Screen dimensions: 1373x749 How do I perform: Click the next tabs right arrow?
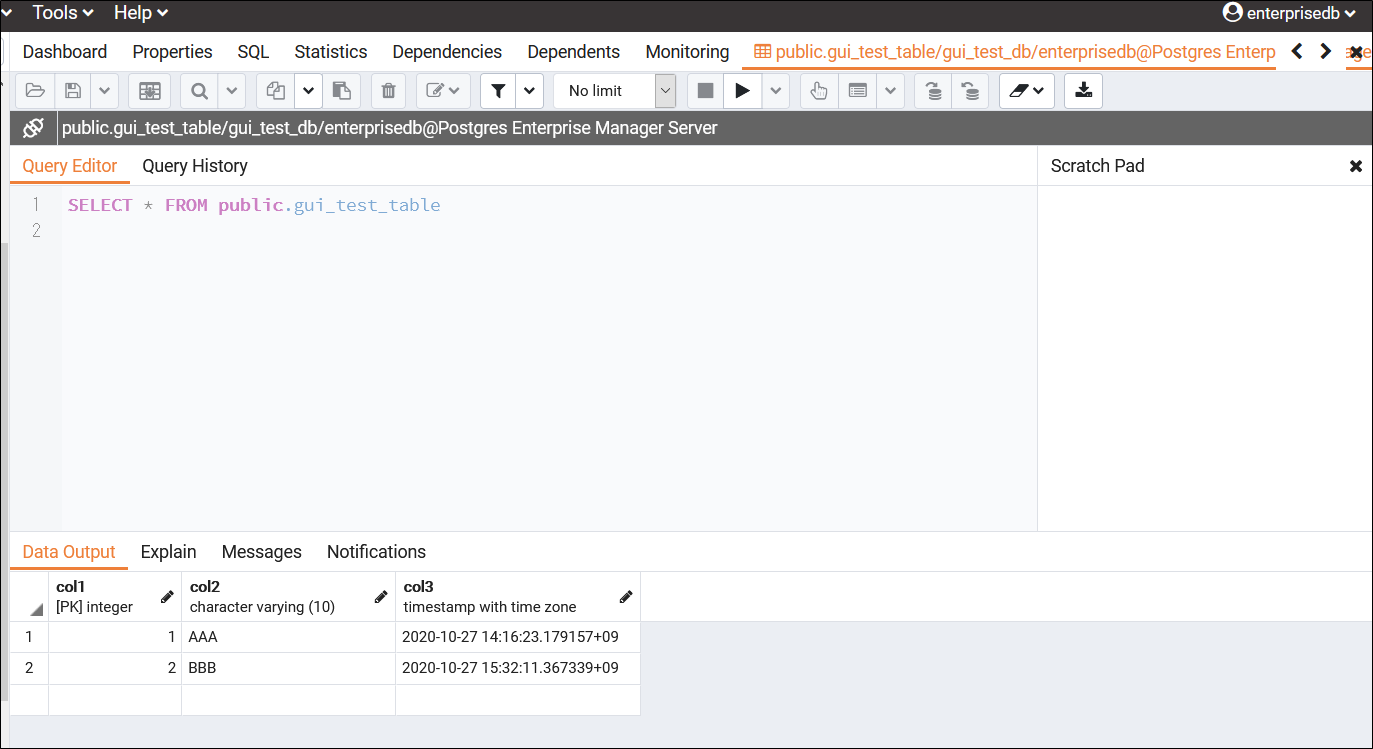(1326, 51)
